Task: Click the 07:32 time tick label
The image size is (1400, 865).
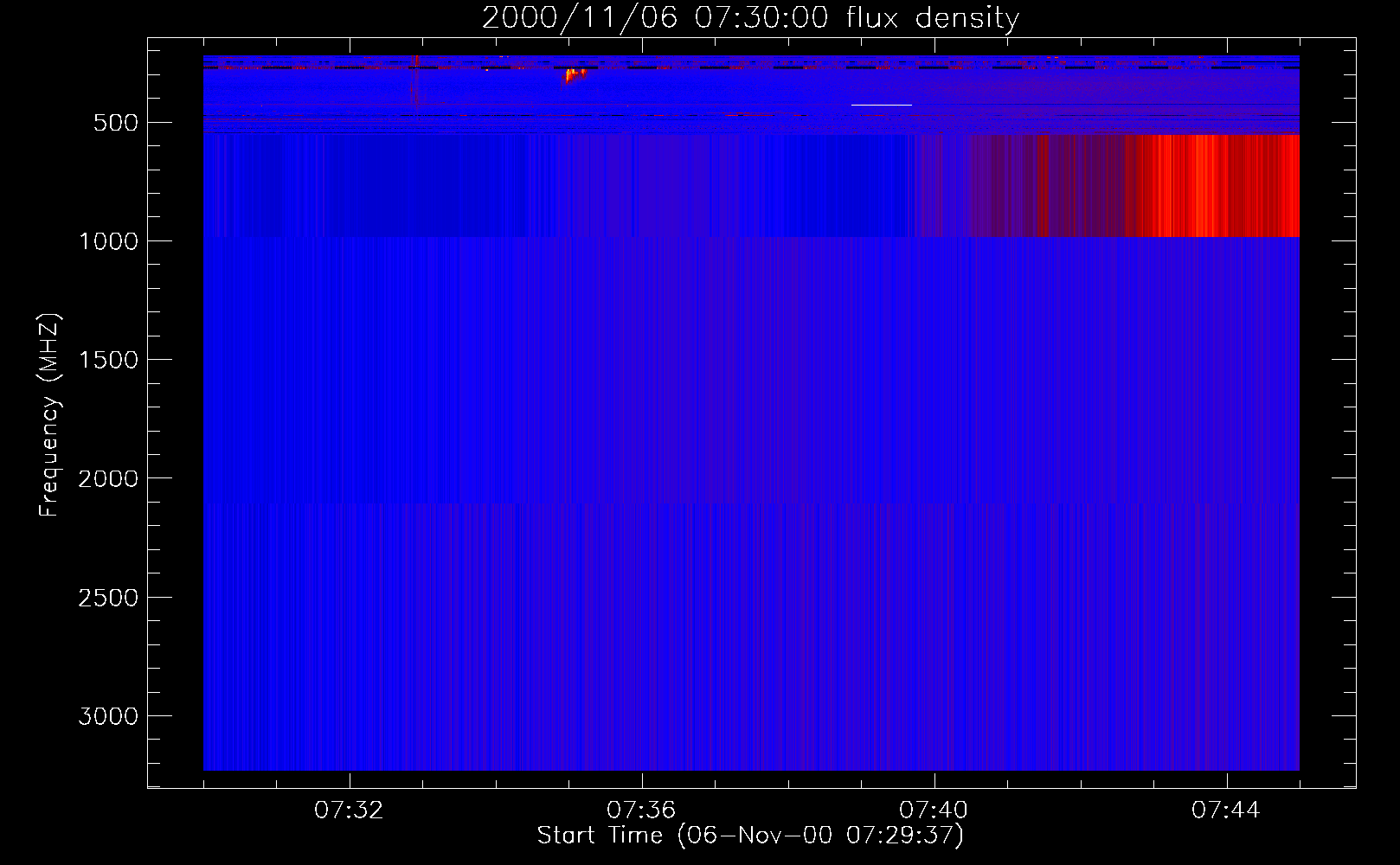Action: click(350, 811)
